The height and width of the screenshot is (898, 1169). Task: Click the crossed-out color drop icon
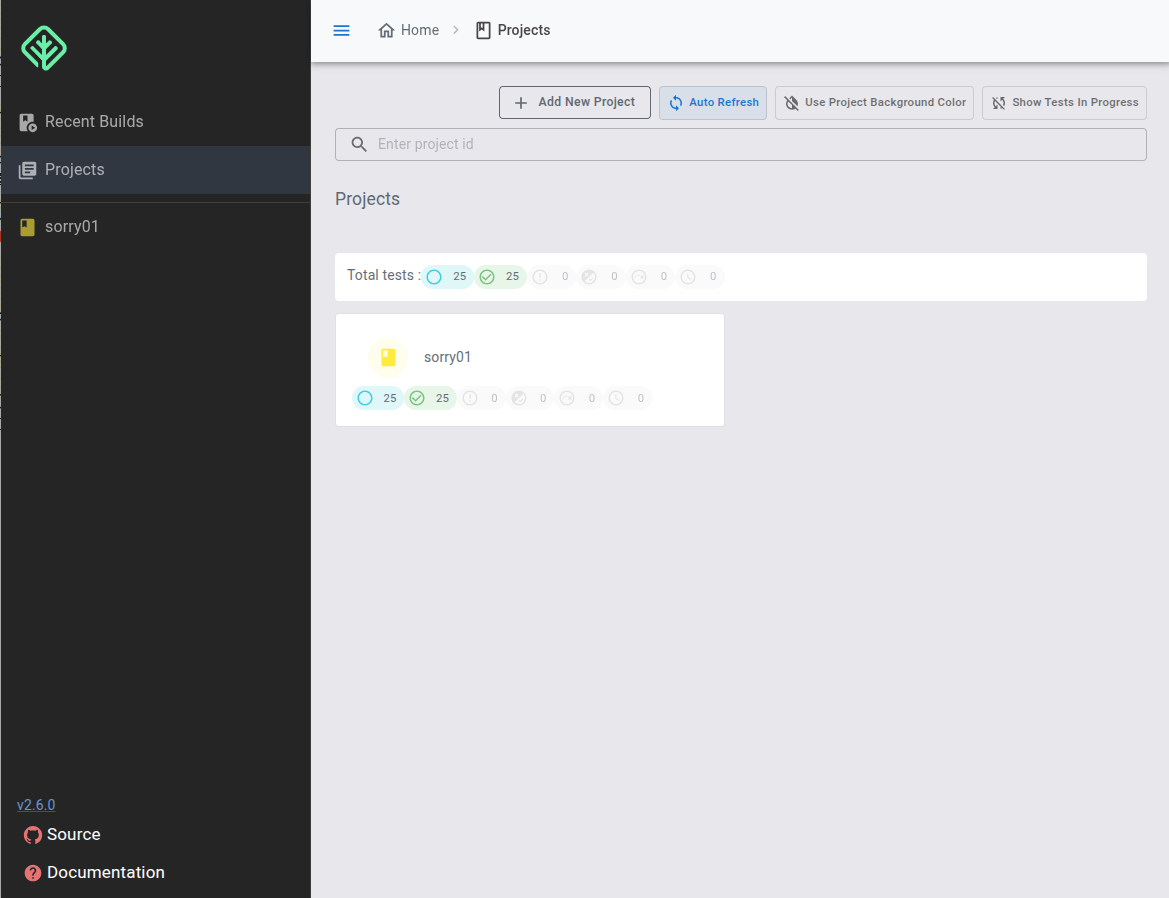(x=792, y=103)
